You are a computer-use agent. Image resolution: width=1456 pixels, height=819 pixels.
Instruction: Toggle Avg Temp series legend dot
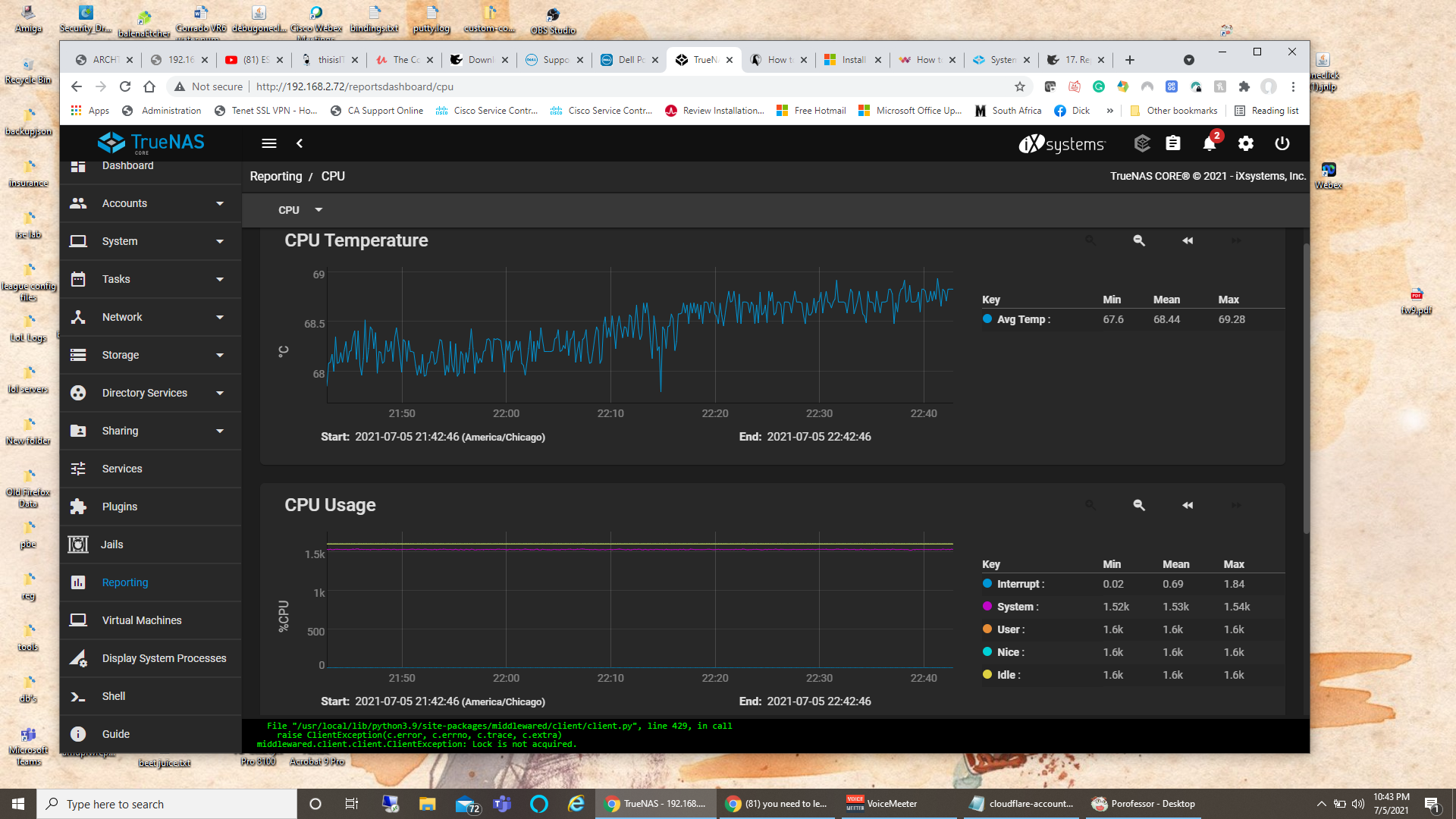(x=987, y=319)
